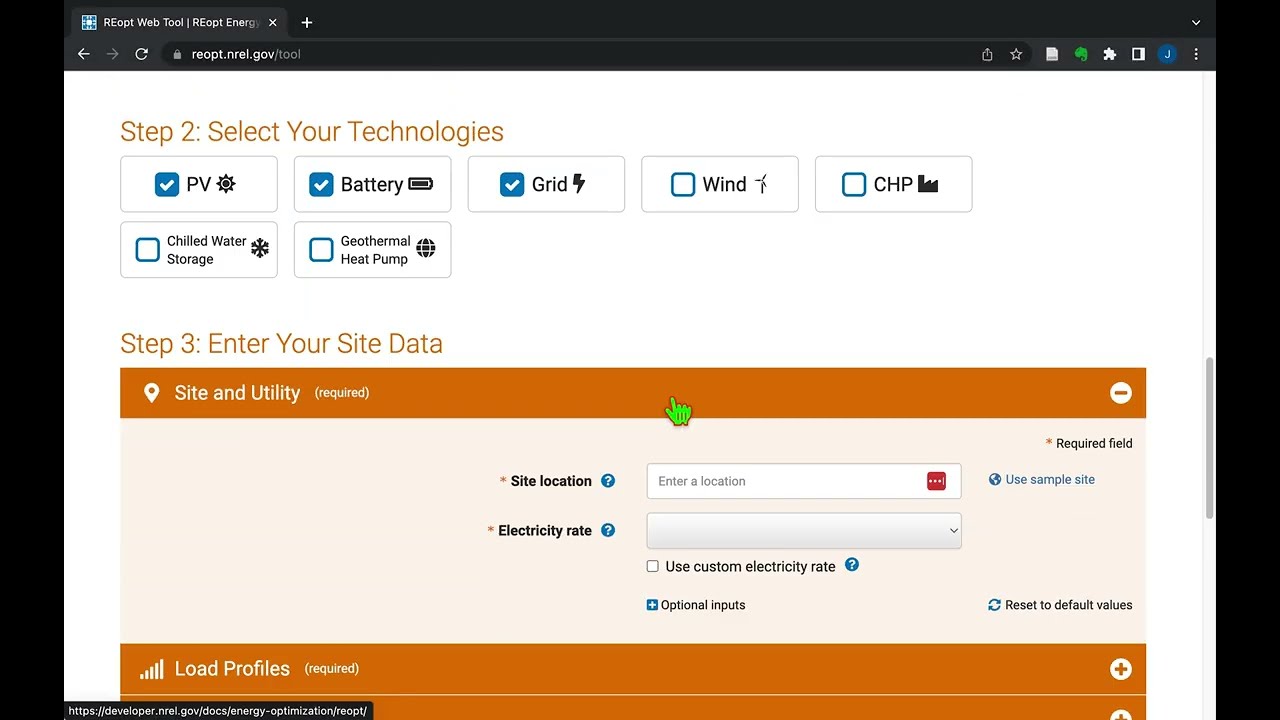Viewport: 1280px width, 720px height.
Task: Open Site location help icon
Action: (x=608, y=481)
